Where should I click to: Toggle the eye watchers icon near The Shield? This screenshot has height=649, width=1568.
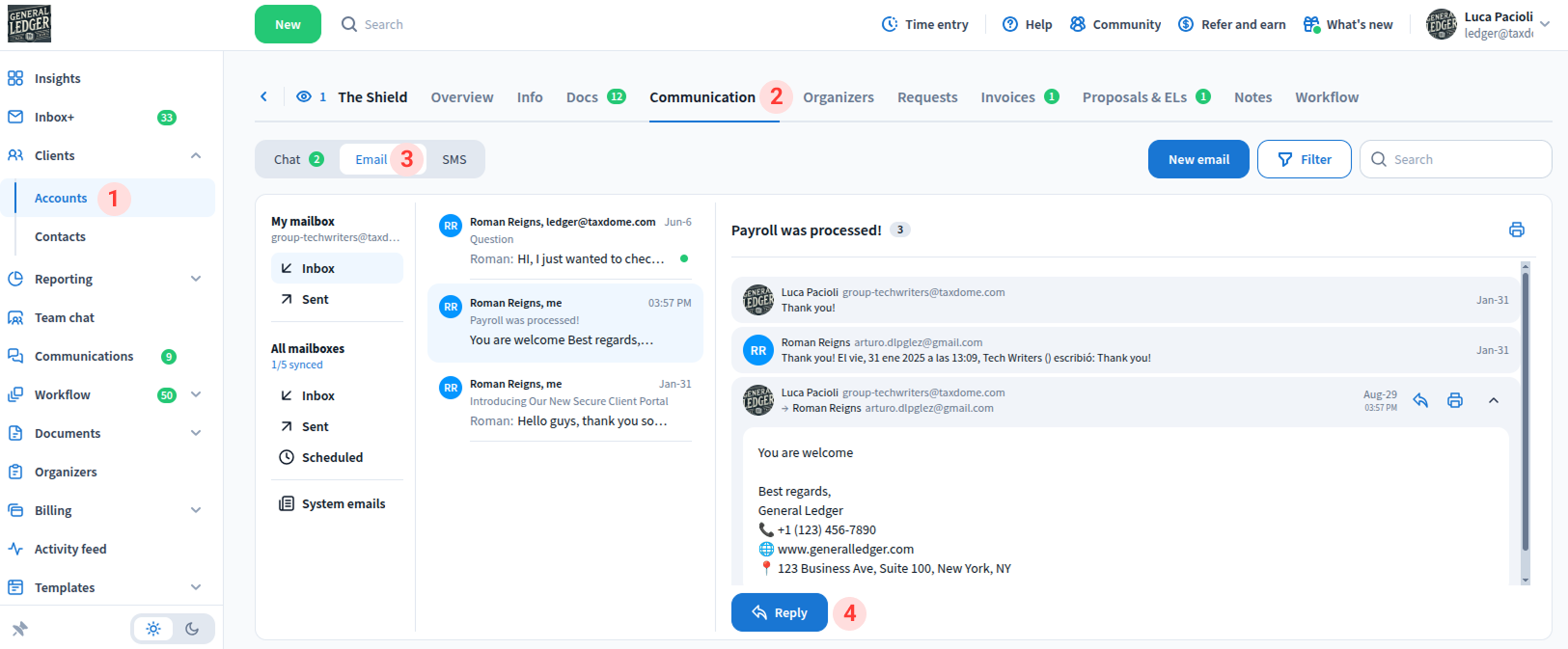click(304, 96)
